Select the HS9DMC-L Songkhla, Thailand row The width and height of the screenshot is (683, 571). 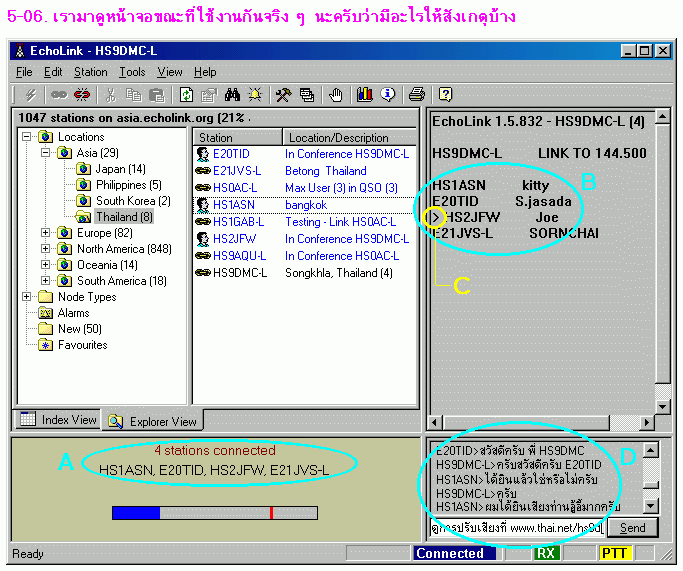pyautogui.click(x=304, y=273)
